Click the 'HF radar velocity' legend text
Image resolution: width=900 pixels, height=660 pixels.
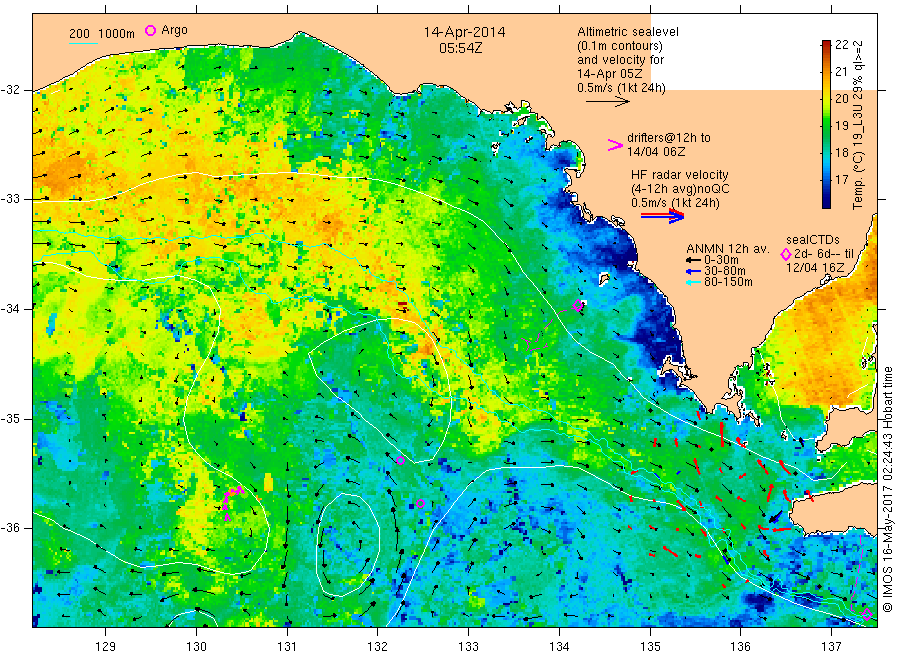[x=680, y=174]
